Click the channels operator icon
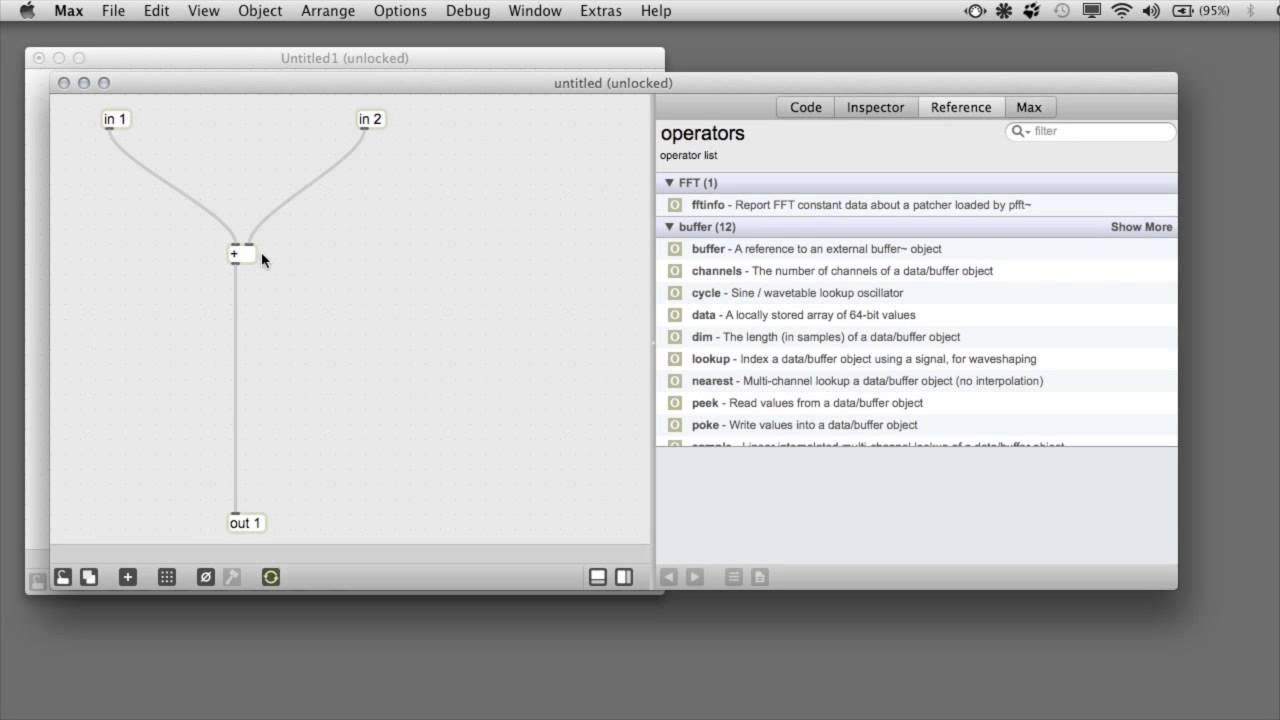1280x720 pixels. coord(675,271)
